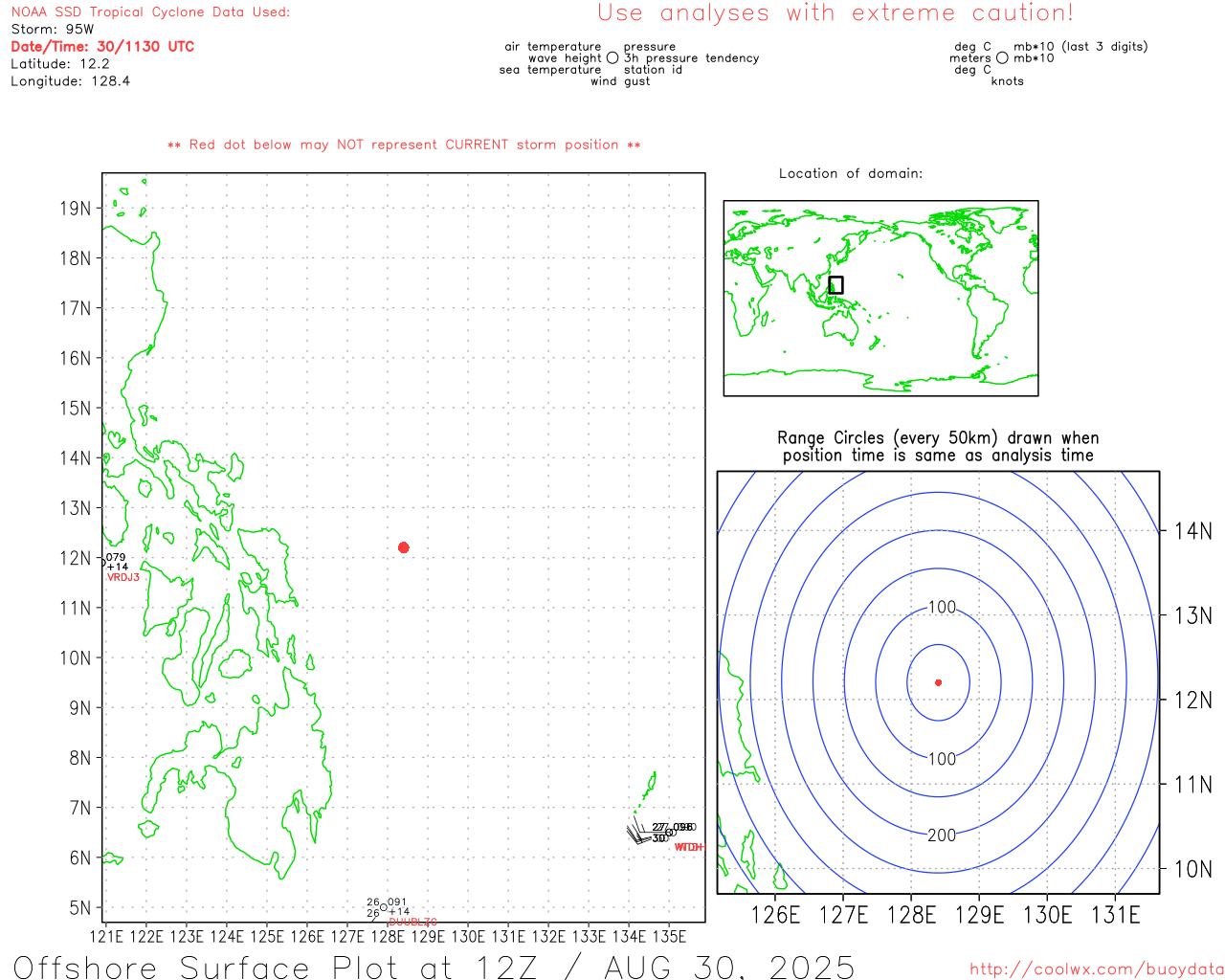Click the 'meters' units label
The image size is (1225, 980).
click(970, 58)
